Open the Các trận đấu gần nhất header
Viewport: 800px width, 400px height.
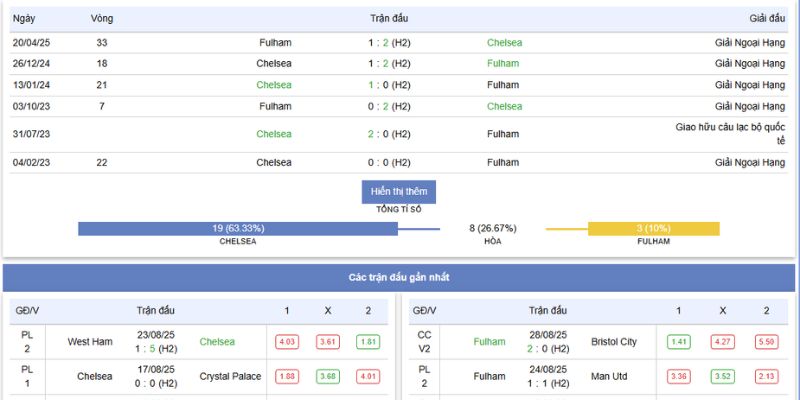[x=398, y=277]
